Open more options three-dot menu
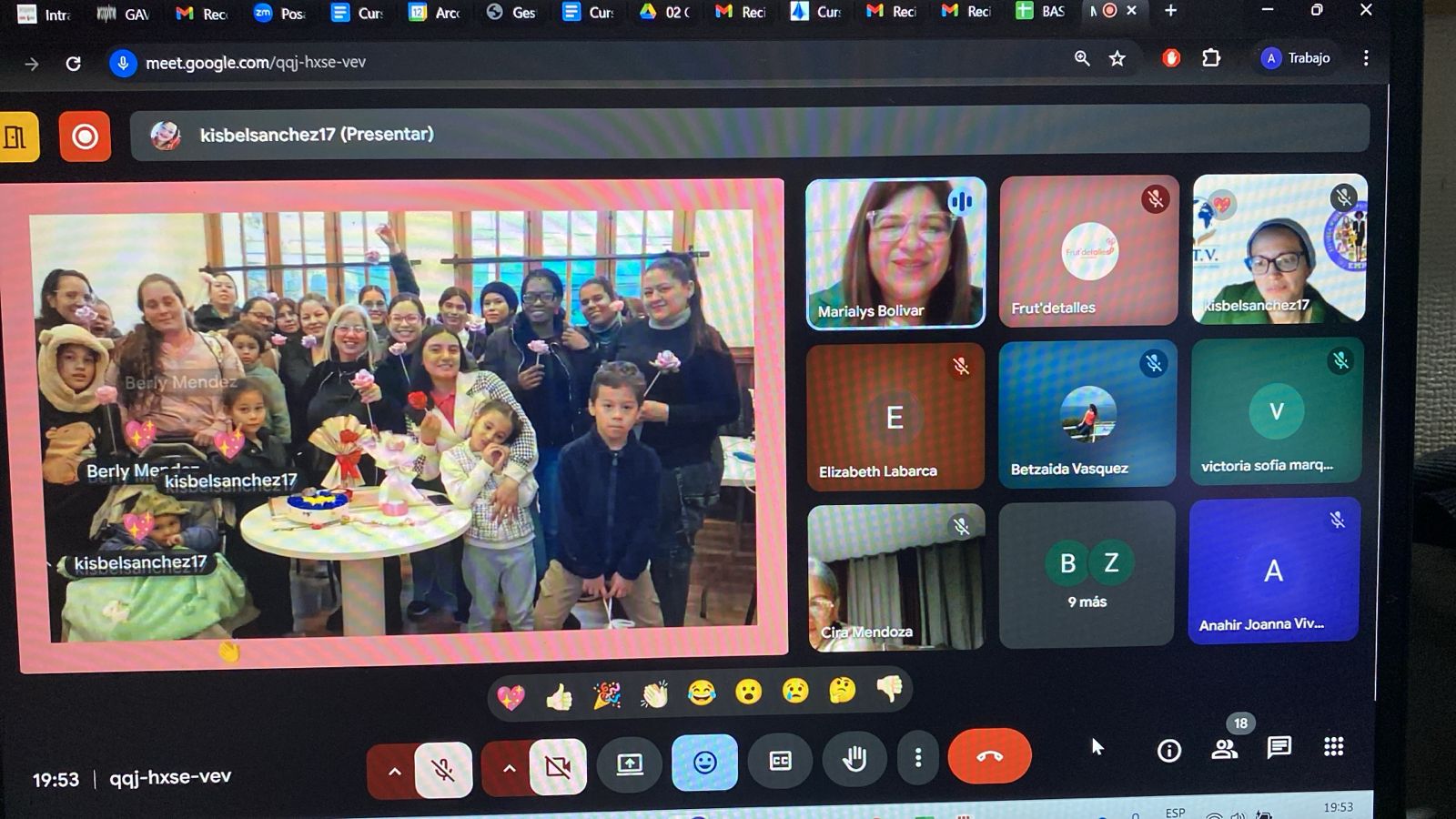Screen dimensions: 1456x819 917,758
